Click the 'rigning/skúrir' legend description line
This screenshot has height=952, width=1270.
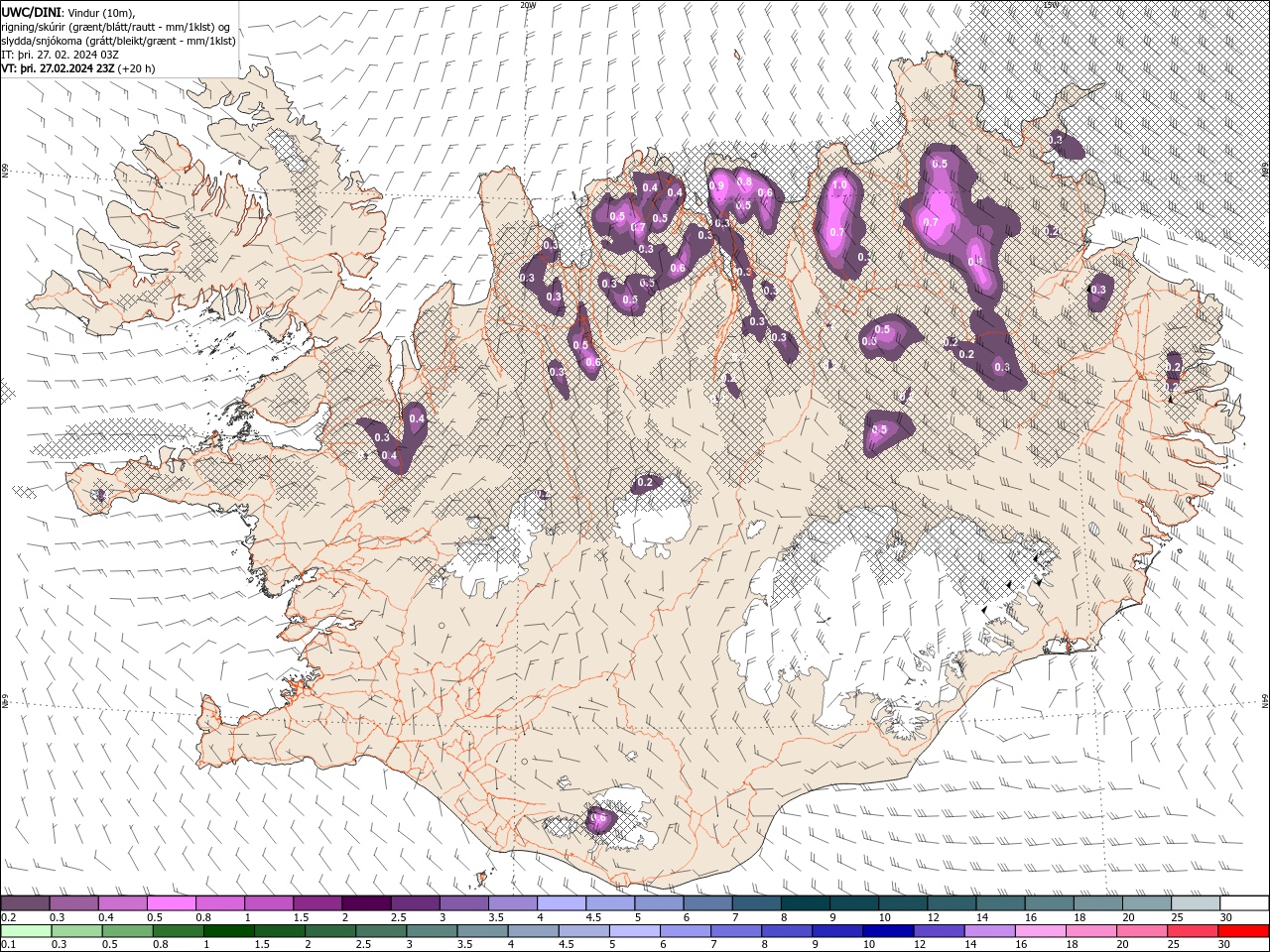(115, 27)
